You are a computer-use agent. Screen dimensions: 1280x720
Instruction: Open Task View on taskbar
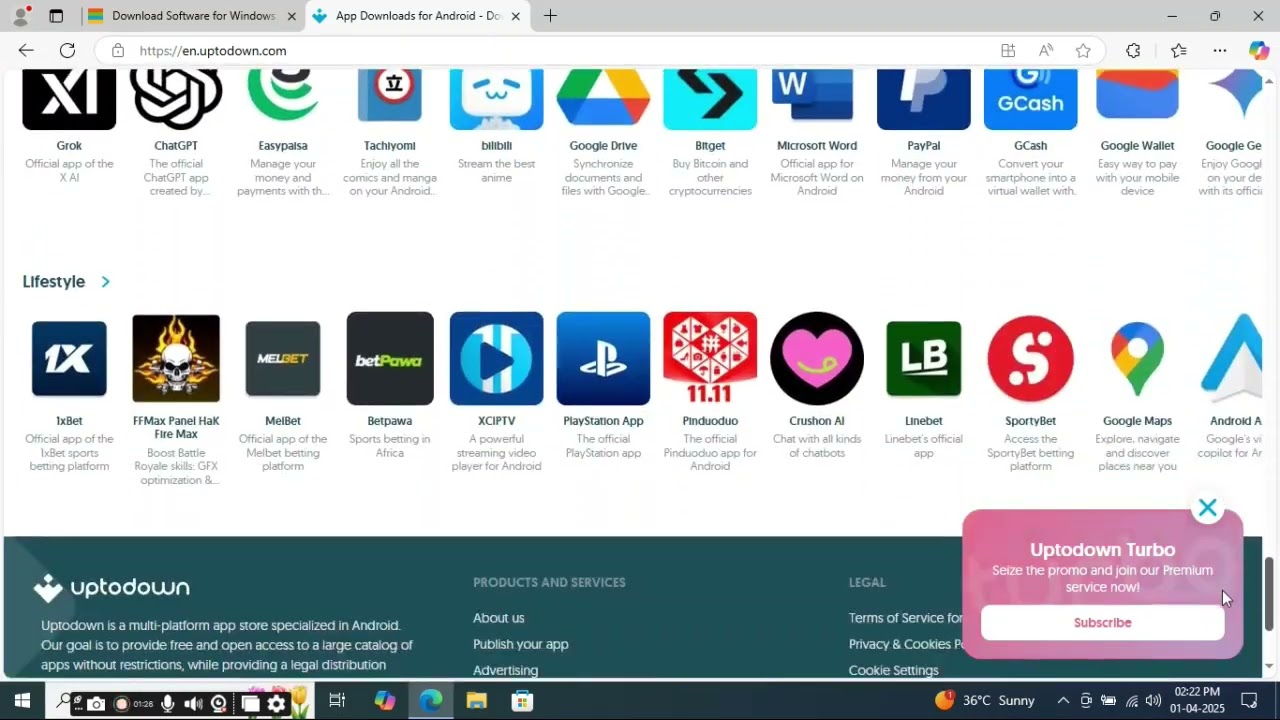337,701
